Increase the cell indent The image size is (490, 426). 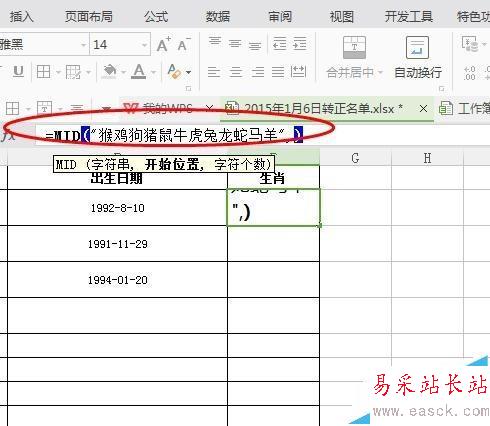[x=300, y=44]
